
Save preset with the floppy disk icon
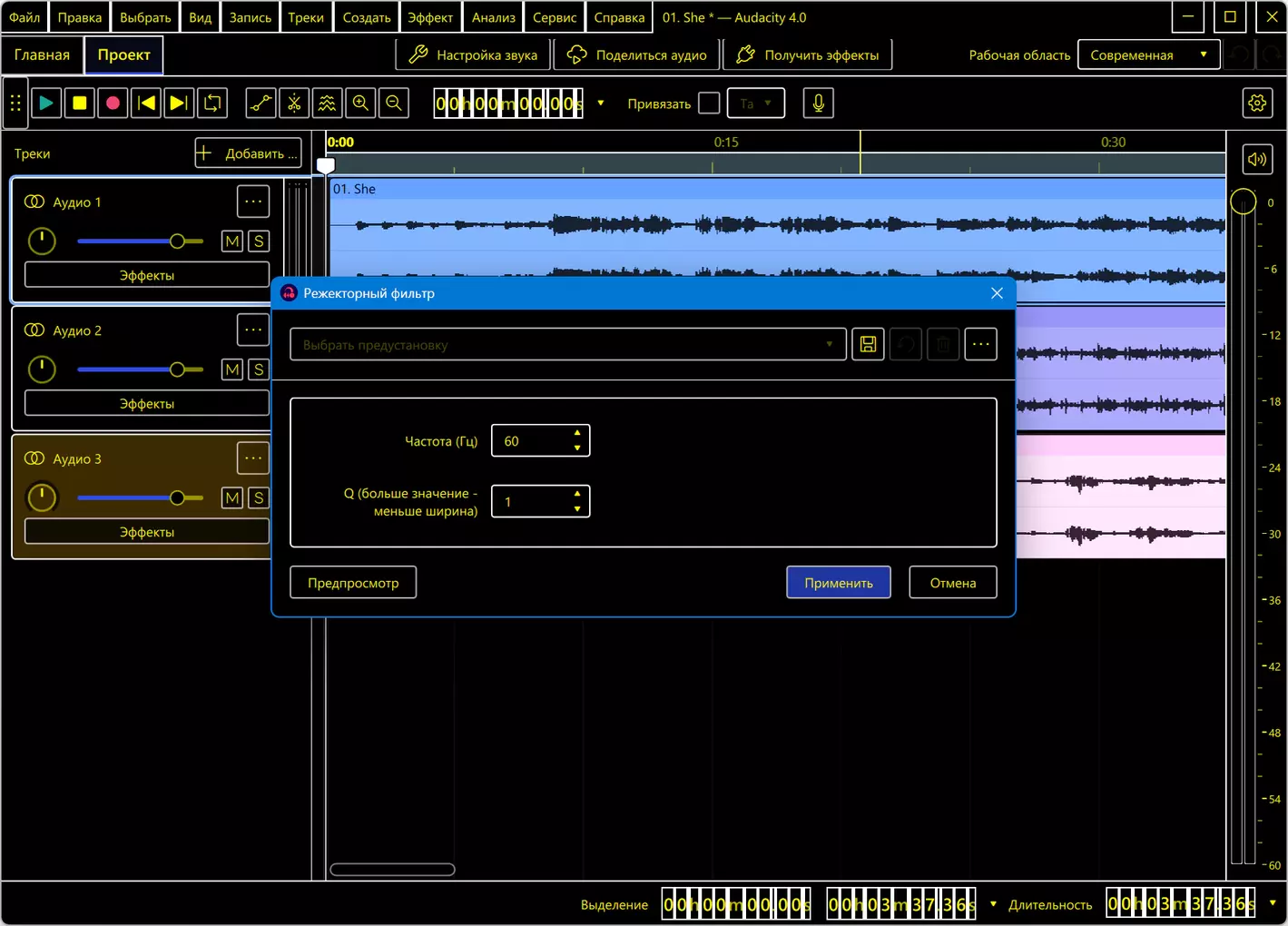click(x=868, y=344)
